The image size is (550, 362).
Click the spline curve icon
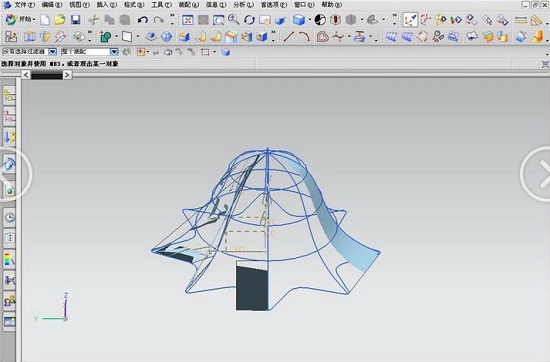tap(338, 36)
